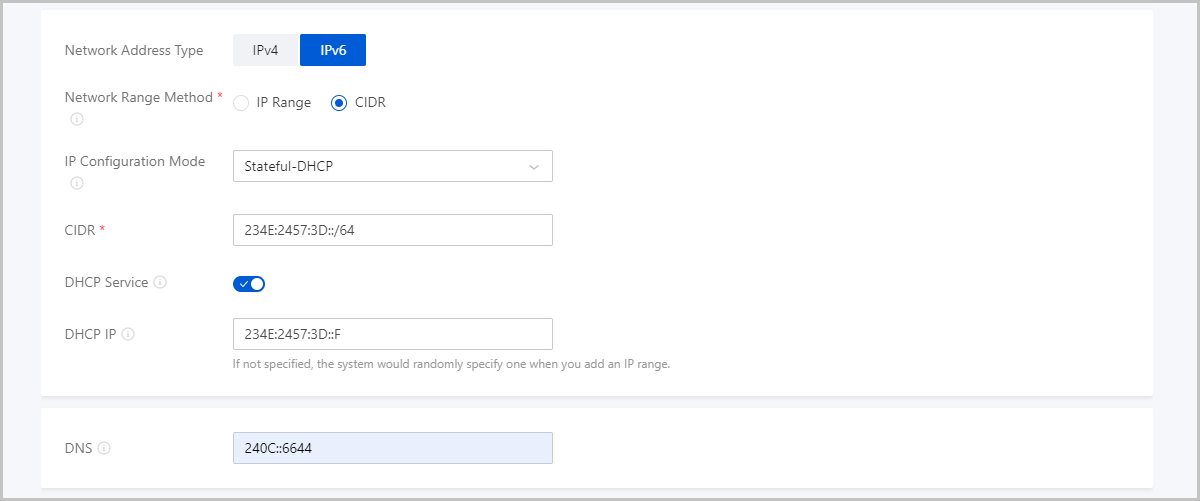Image resolution: width=1200 pixels, height=501 pixels.
Task: Show the DHCP Service info tooltip icon
Action: coord(160,282)
